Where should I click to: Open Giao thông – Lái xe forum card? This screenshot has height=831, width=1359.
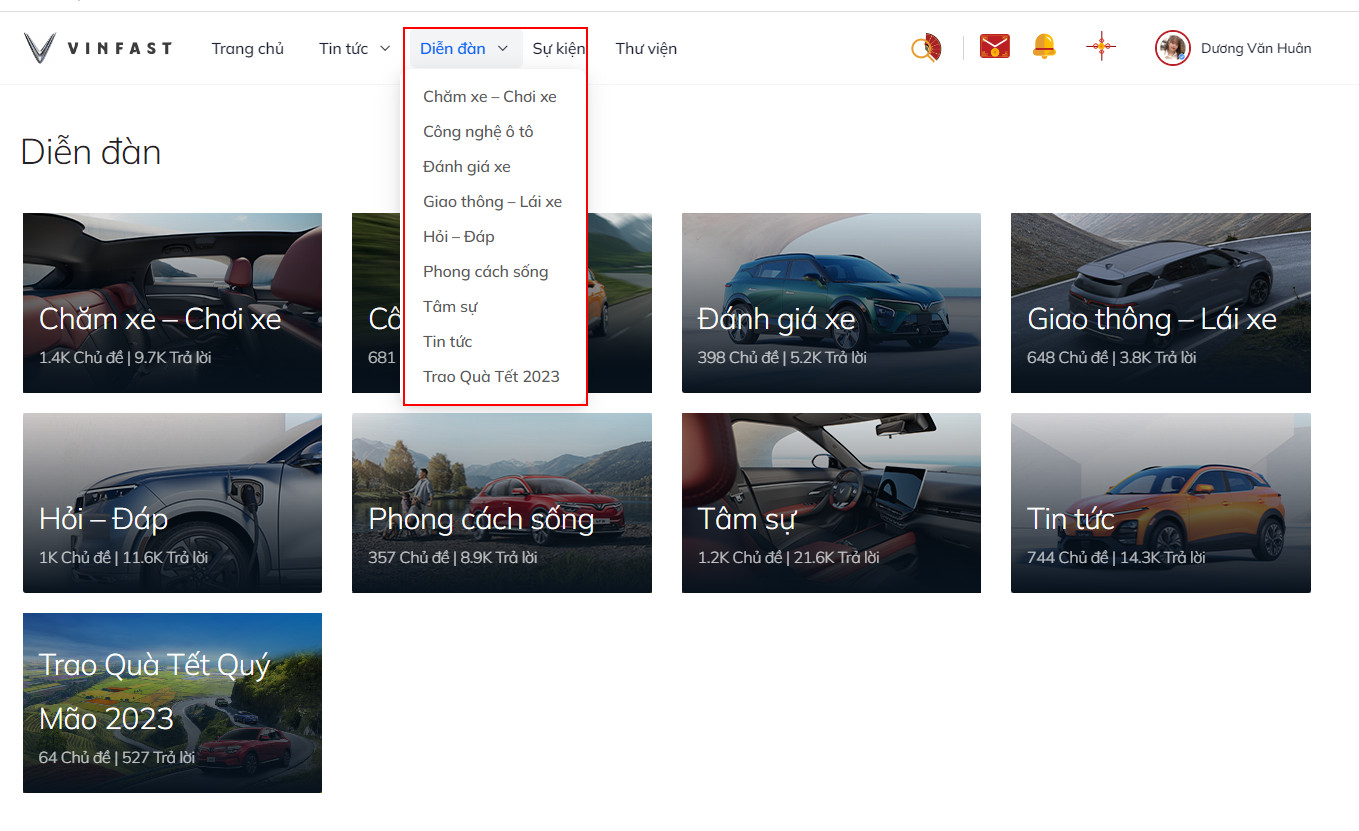click(1160, 303)
